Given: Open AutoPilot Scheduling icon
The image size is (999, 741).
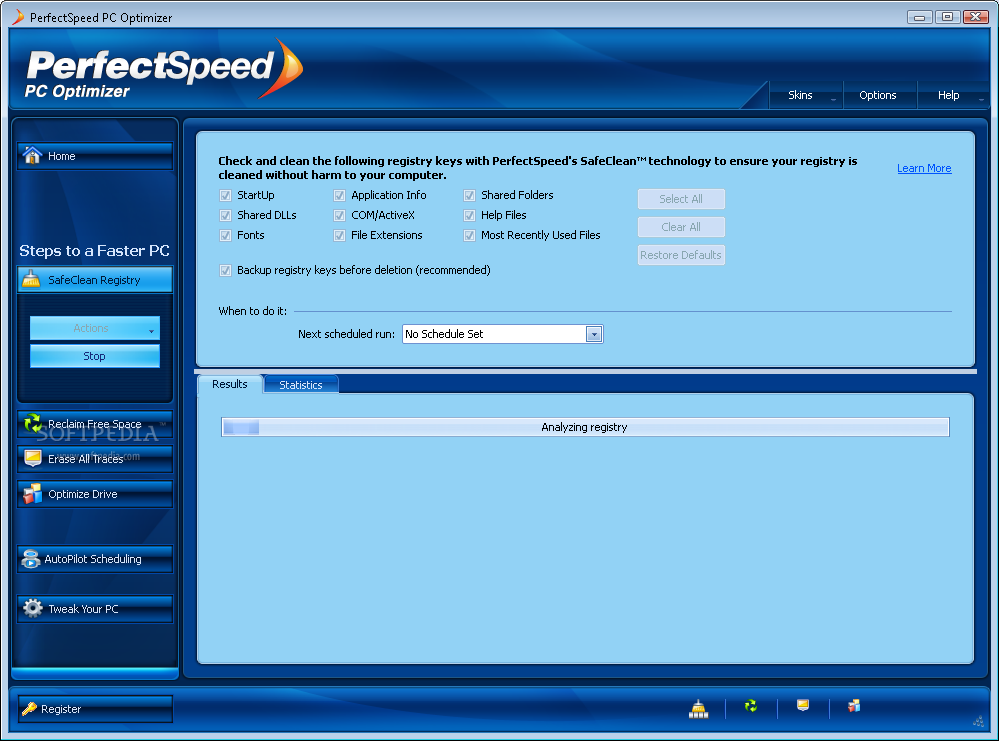Looking at the screenshot, I should pyautogui.click(x=31, y=559).
